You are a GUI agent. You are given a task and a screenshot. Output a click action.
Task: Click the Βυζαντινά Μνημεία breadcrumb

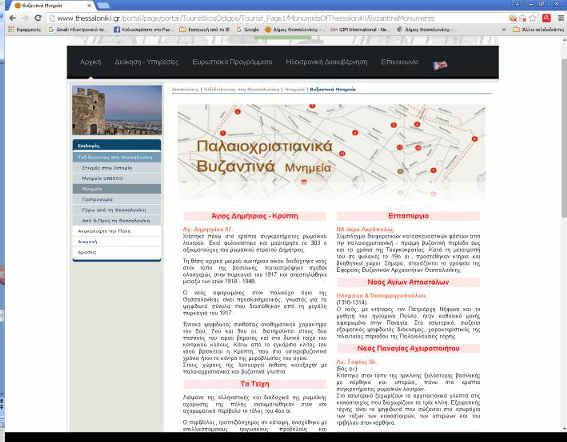[332, 89]
